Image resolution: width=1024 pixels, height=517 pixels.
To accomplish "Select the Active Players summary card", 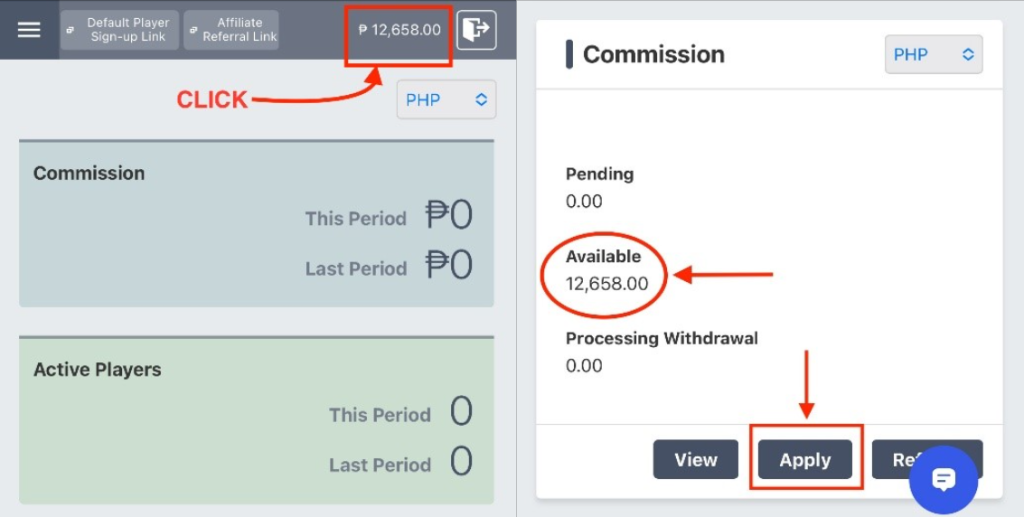I will pos(257,421).
